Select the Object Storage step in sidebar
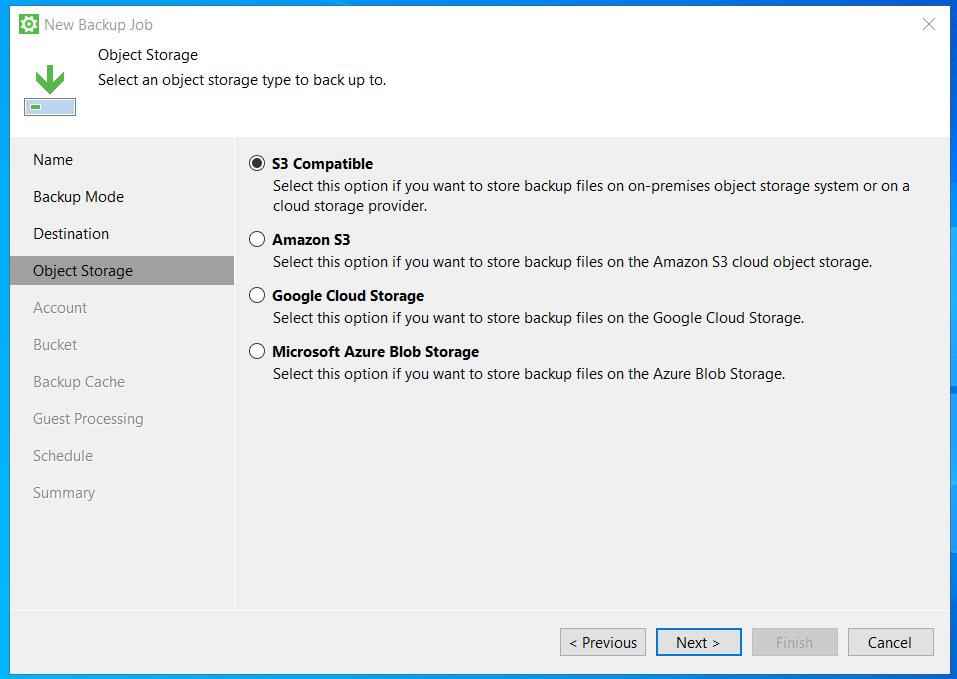The height and width of the screenshot is (679, 957). (83, 271)
